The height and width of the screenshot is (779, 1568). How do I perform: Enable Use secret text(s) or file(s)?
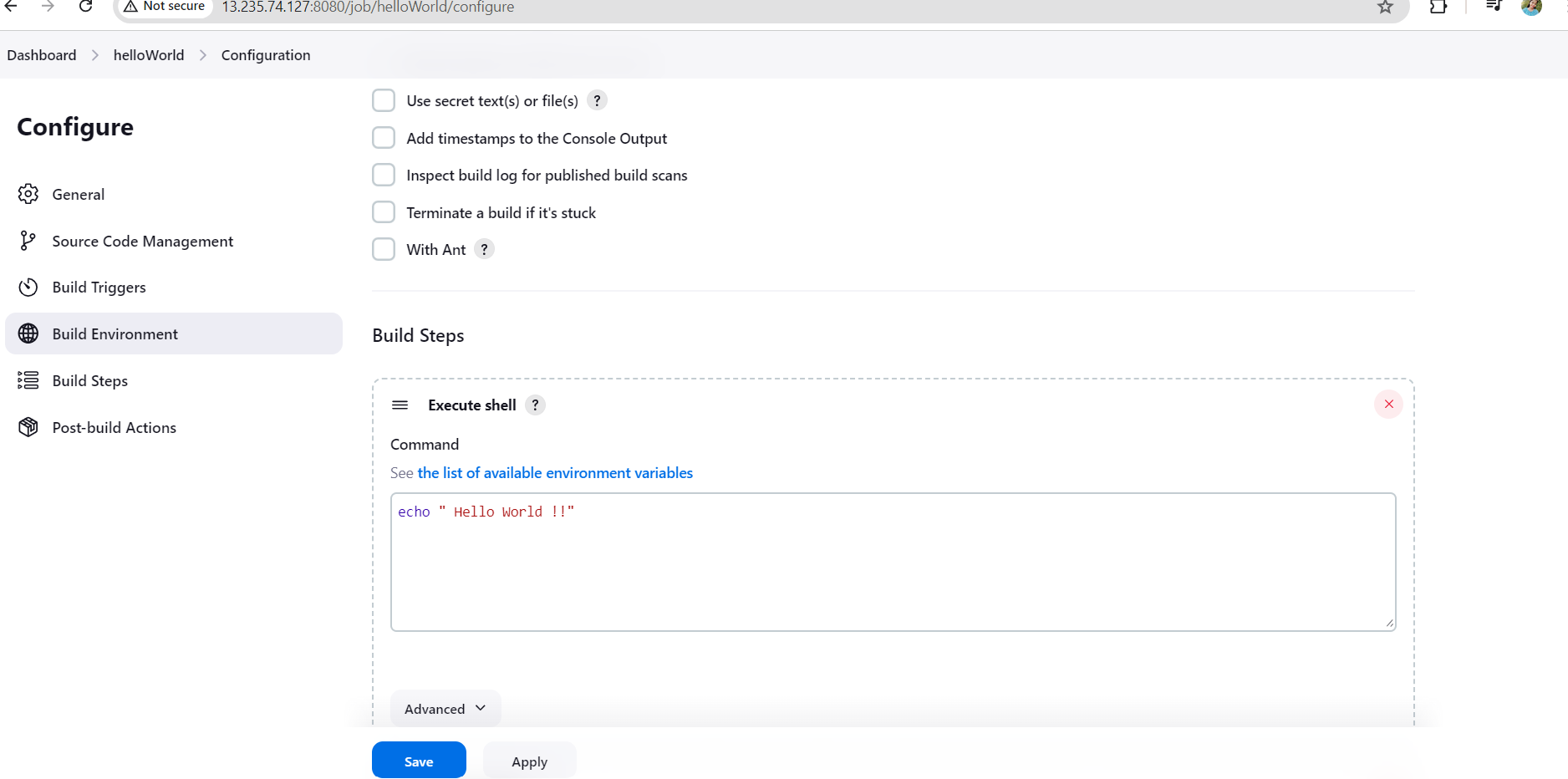pyautogui.click(x=384, y=101)
